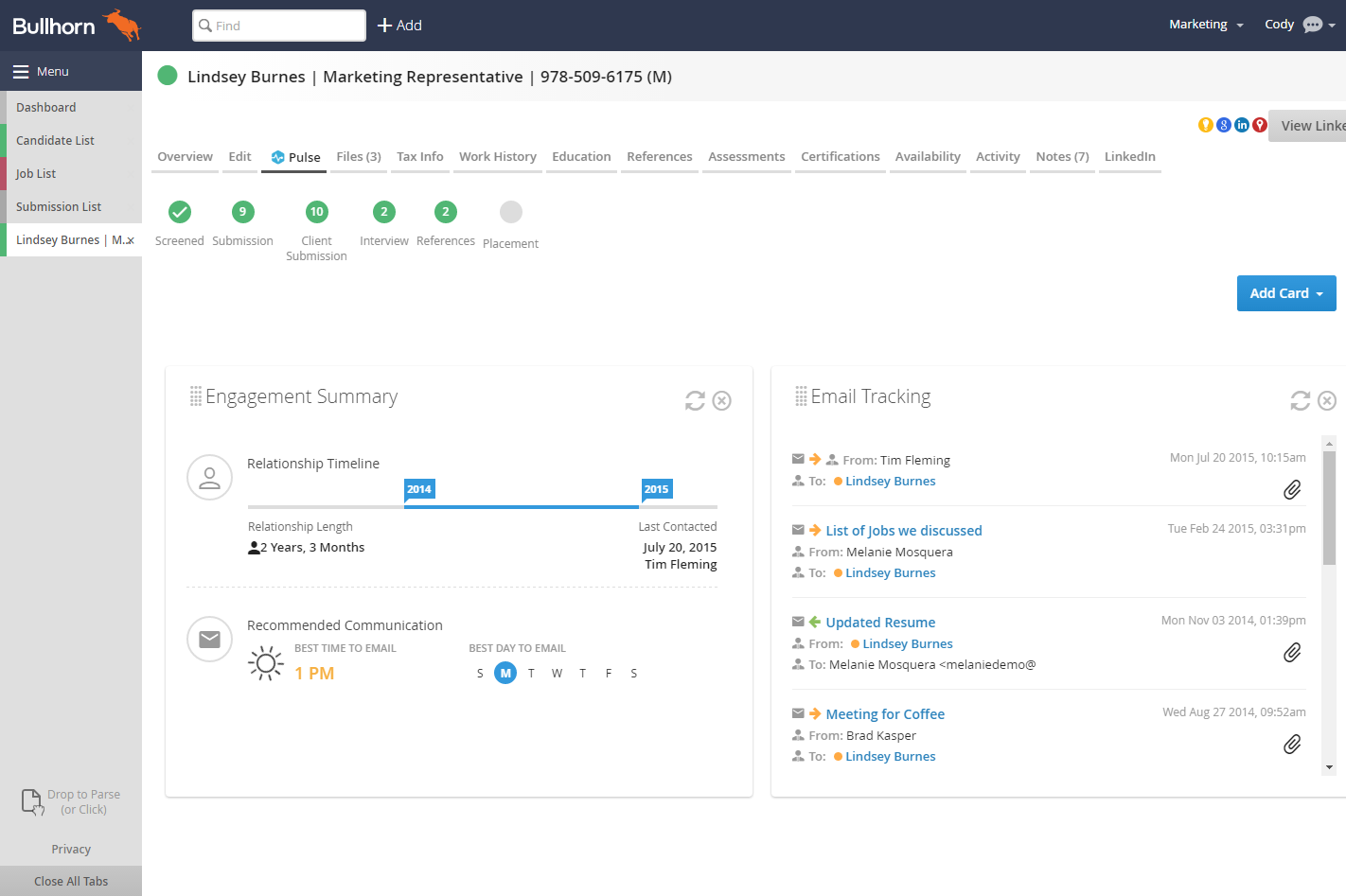1346x896 pixels.
Task: Remove the Email Tracking card
Action: coord(1327,401)
